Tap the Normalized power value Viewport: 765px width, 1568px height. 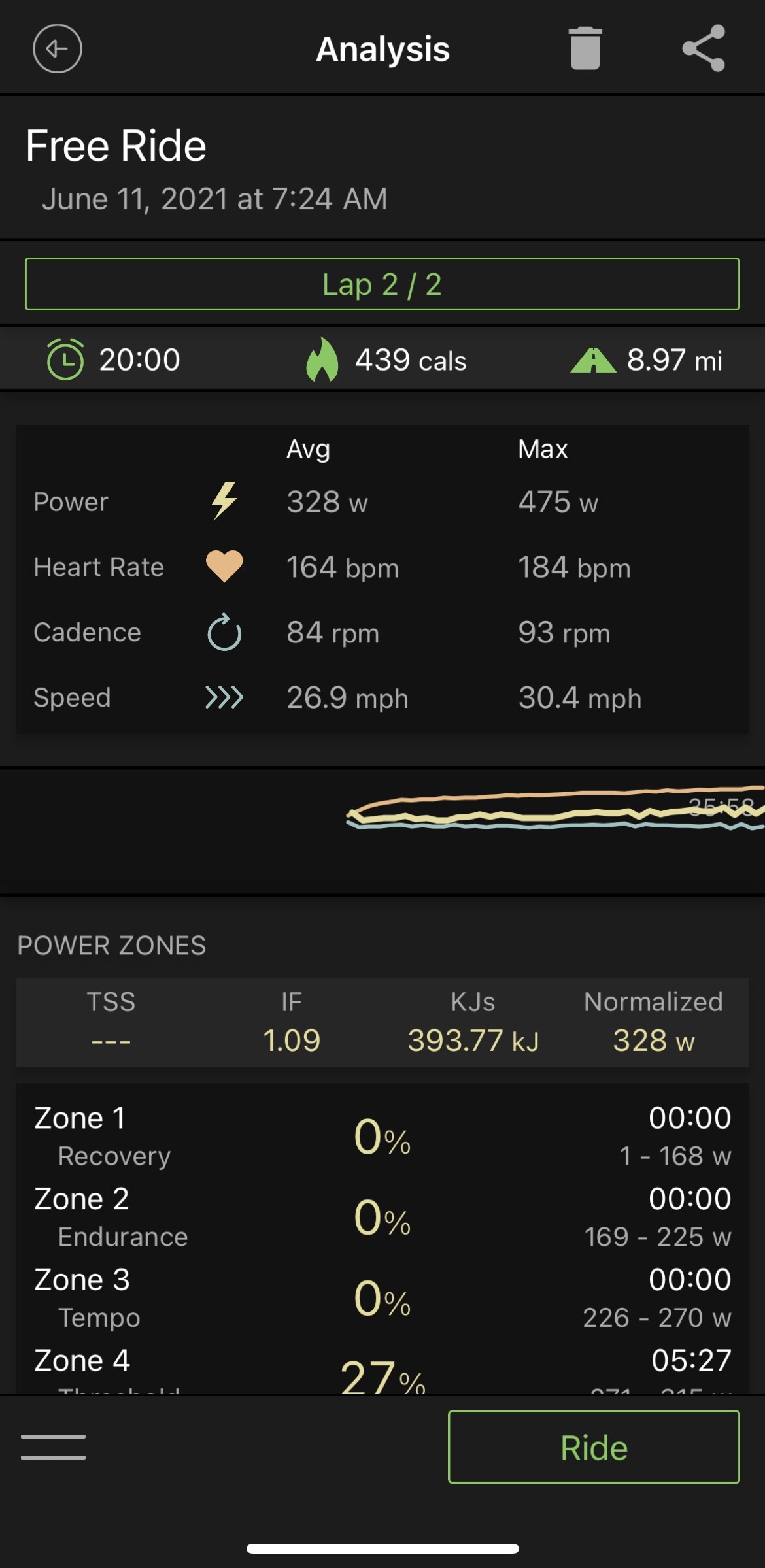[653, 1040]
